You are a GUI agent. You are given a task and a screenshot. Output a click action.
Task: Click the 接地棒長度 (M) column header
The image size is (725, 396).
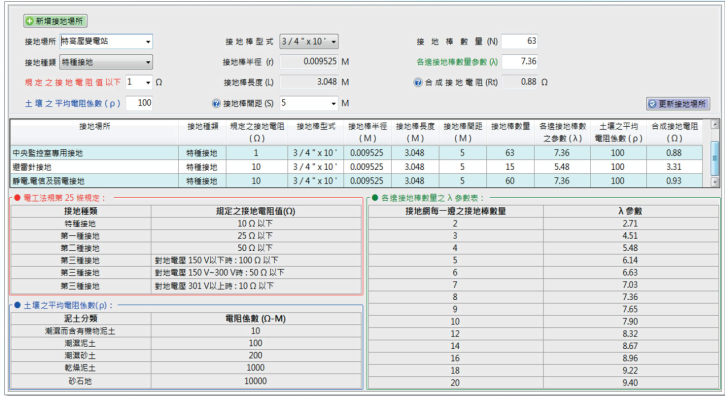pyautogui.click(x=415, y=132)
